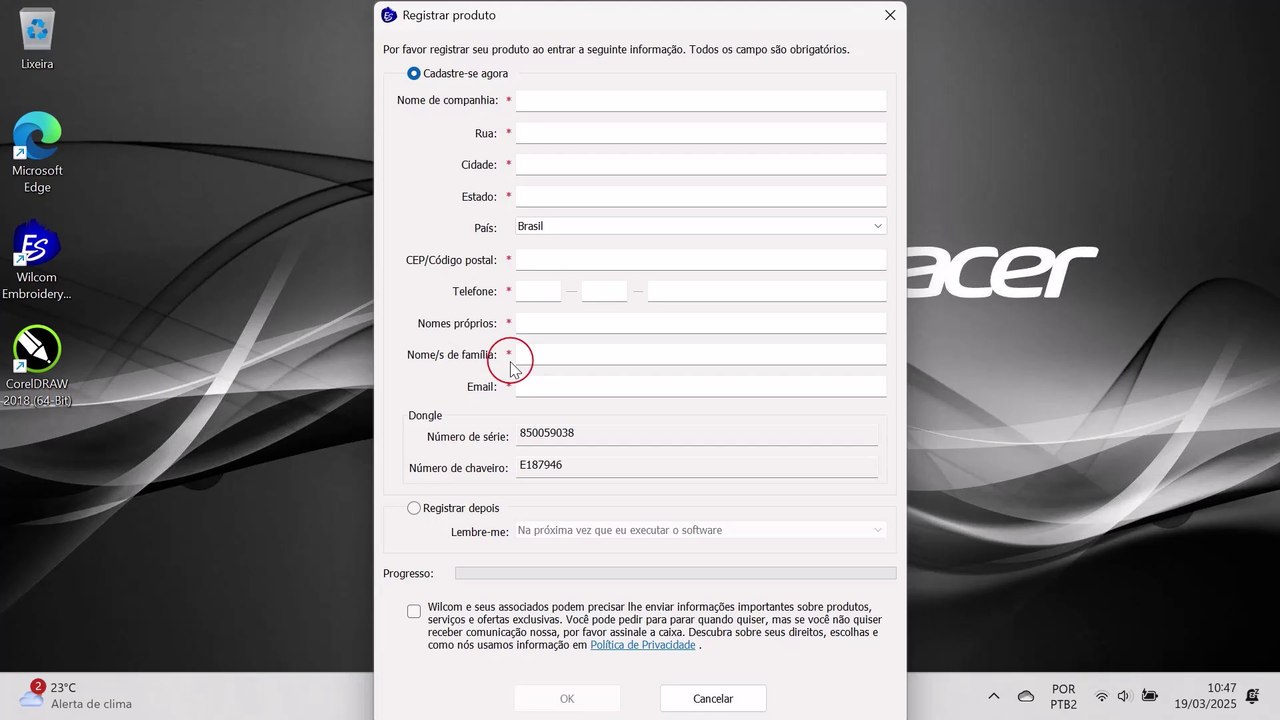Focus the Estado text field

coord(701,196)
